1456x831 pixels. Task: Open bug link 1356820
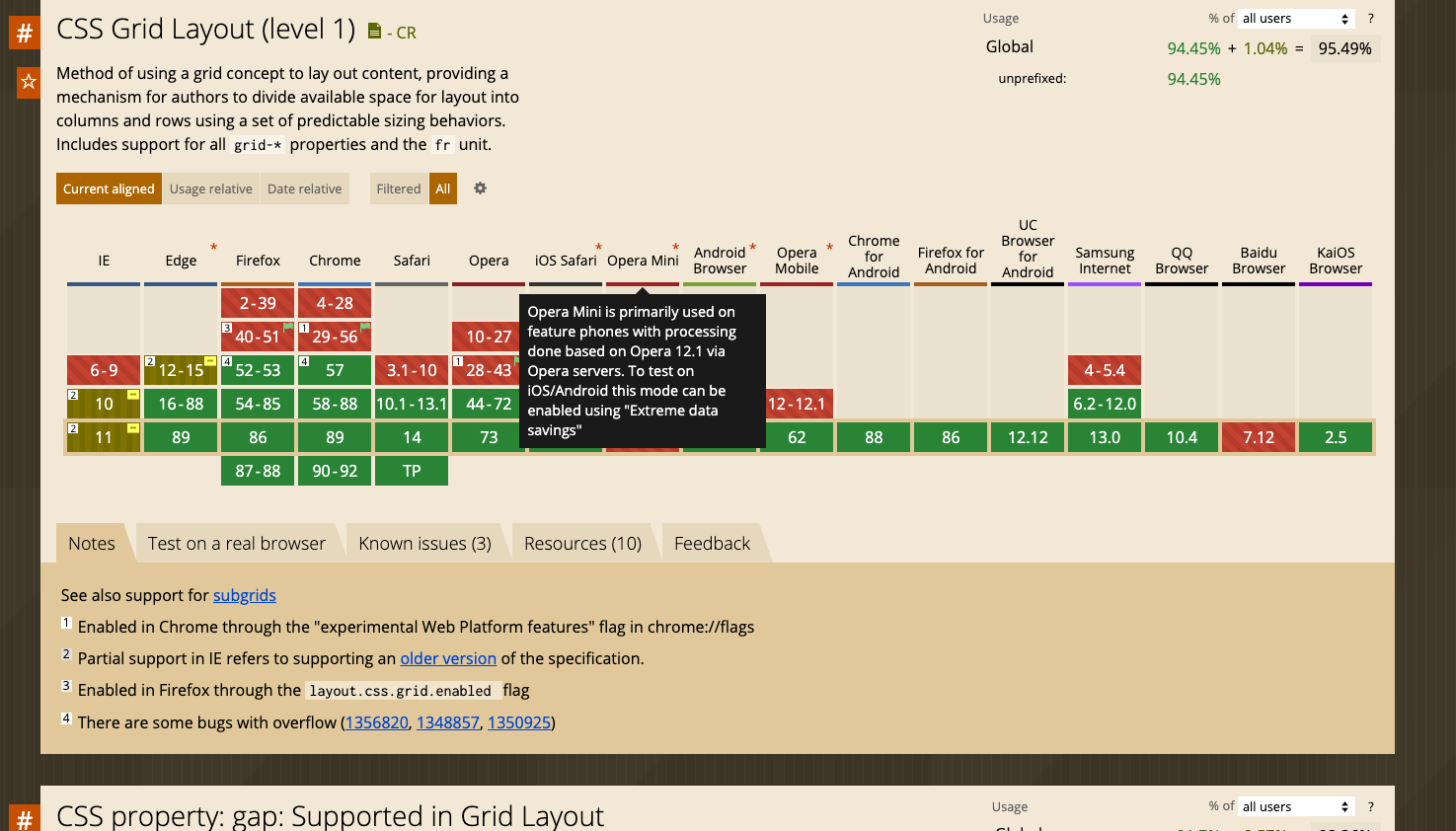[x=376, y=722]
